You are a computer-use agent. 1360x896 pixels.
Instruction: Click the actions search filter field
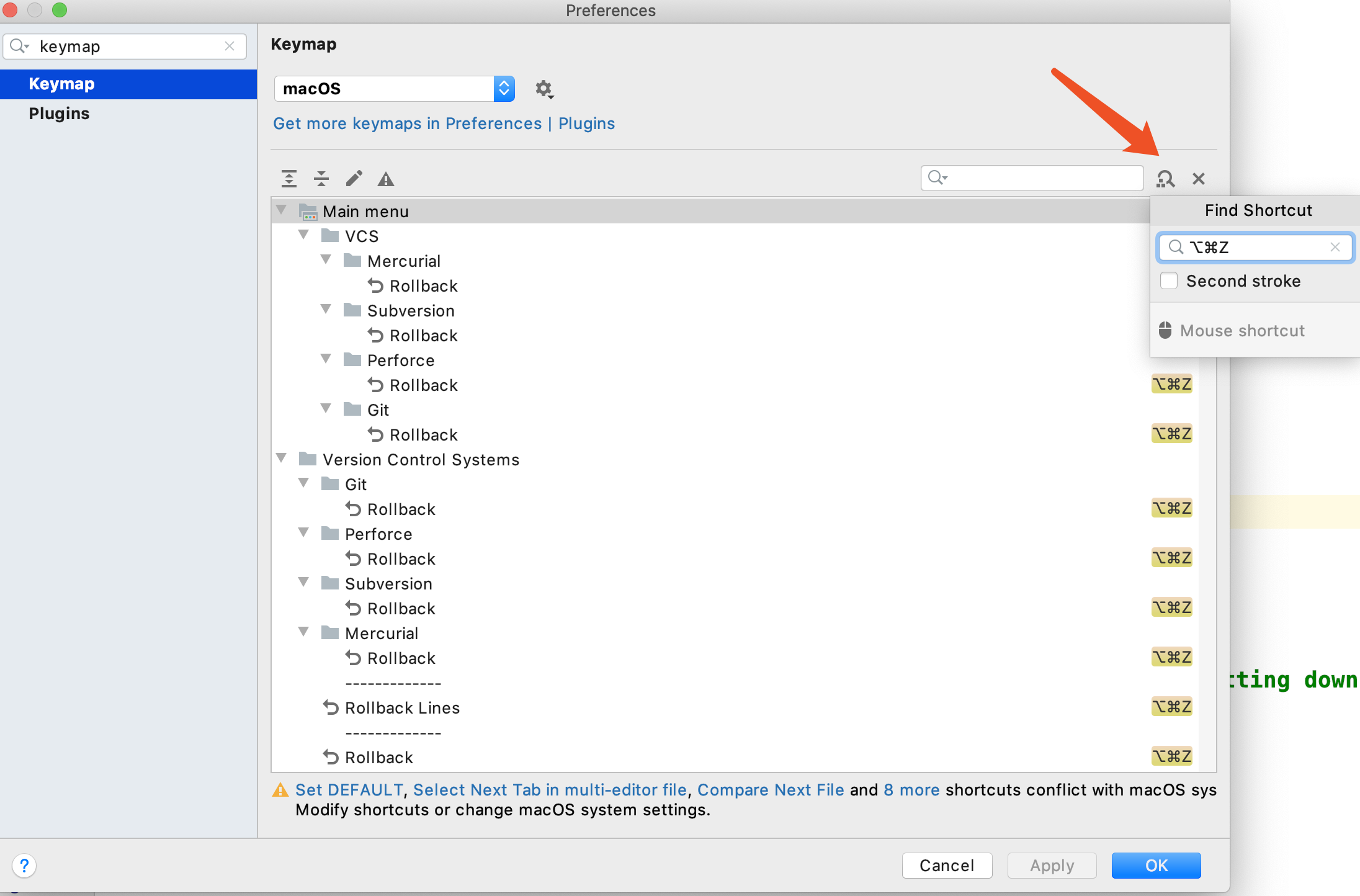point(1032,178)
